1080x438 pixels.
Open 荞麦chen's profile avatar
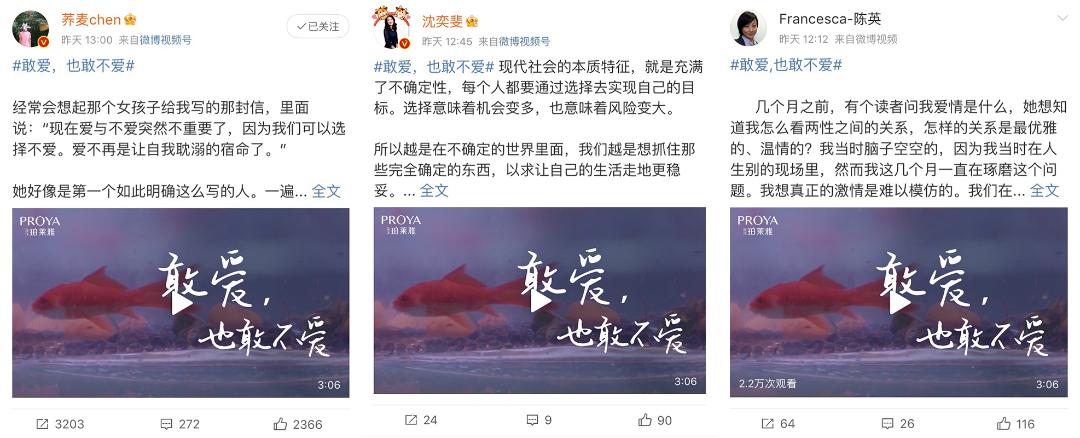tap(31, 29)
